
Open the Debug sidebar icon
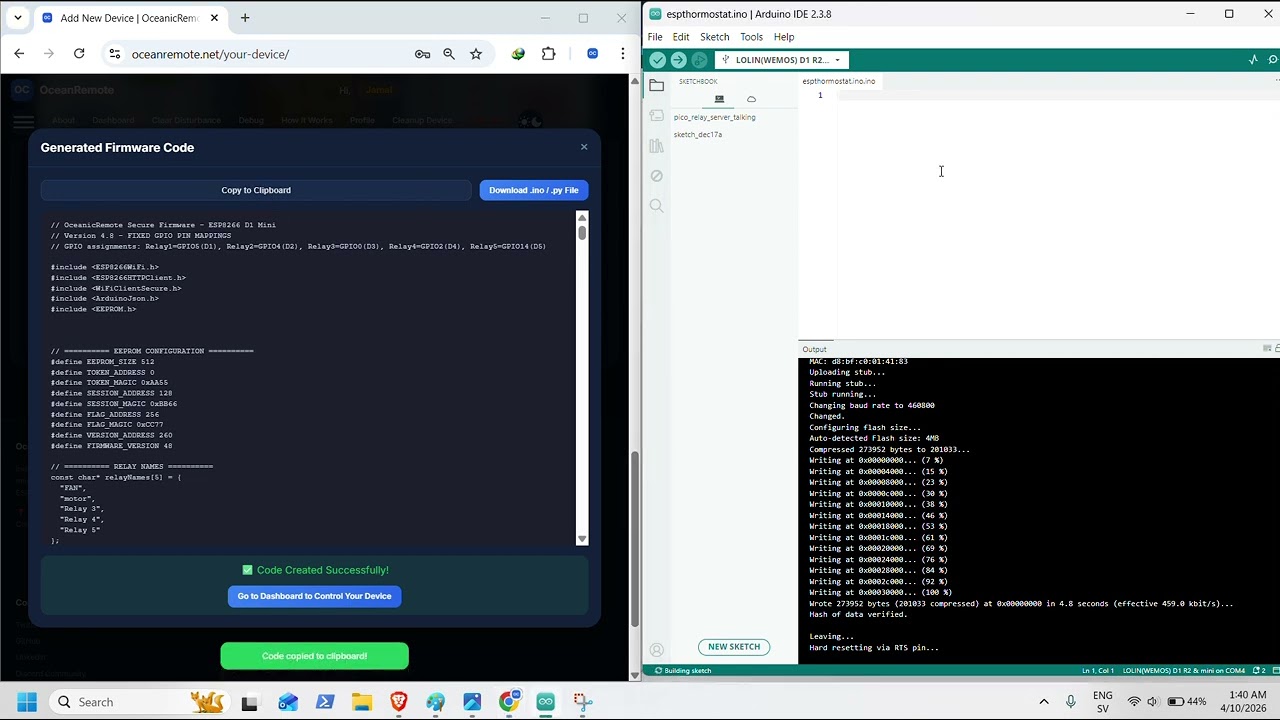click(x=656, y=176)
